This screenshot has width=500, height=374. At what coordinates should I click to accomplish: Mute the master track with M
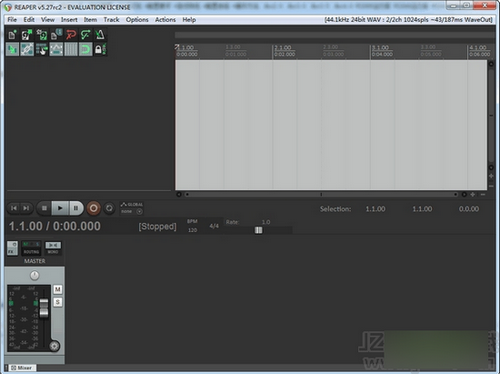click(x=58, y=289)
